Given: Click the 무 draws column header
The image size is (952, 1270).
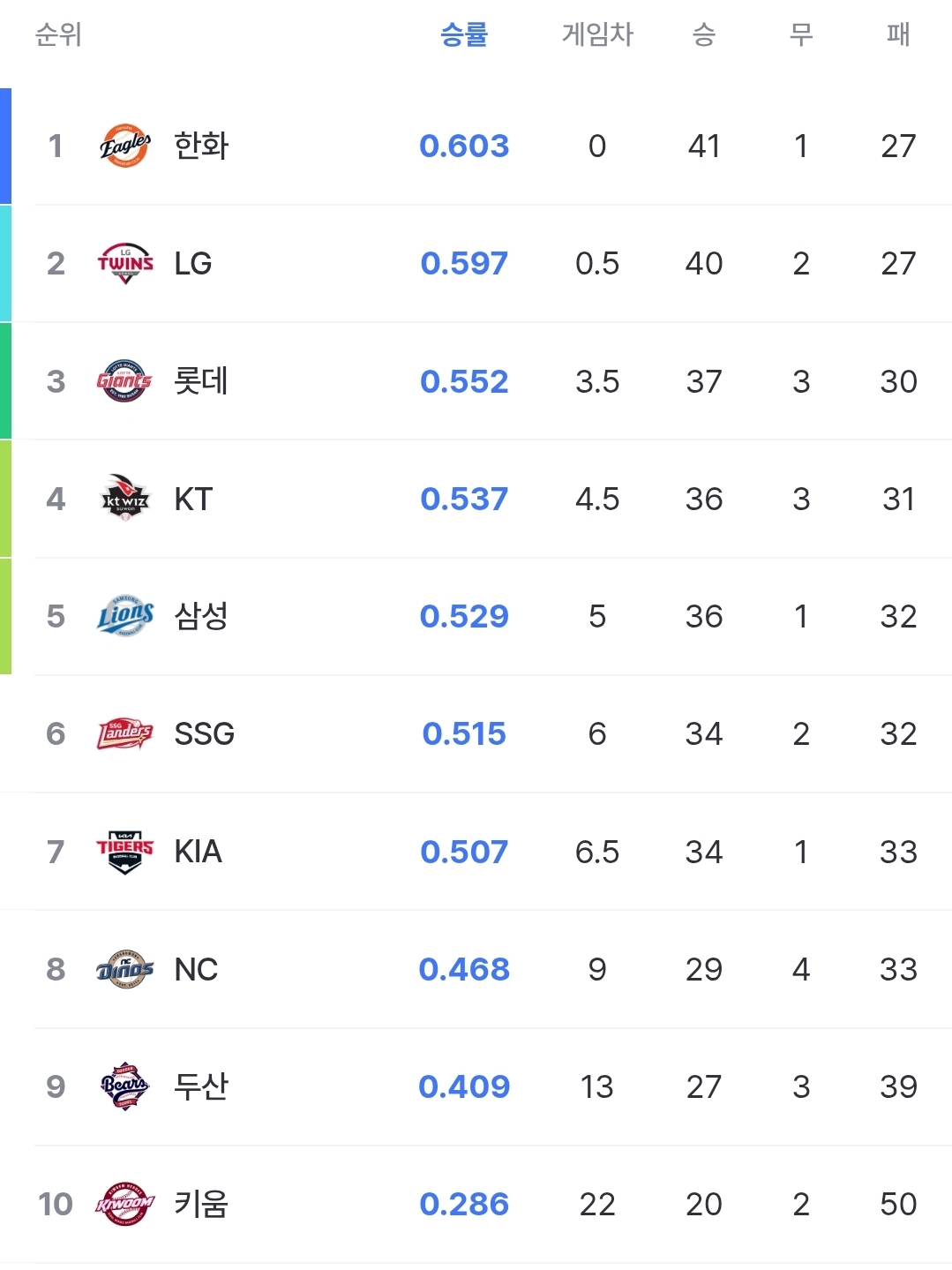Looking at the screenshot, I should pyautogui.click(x=801, y=34).
